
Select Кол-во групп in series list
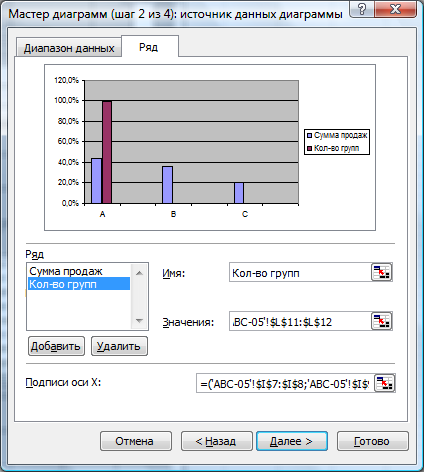(79, 284)
